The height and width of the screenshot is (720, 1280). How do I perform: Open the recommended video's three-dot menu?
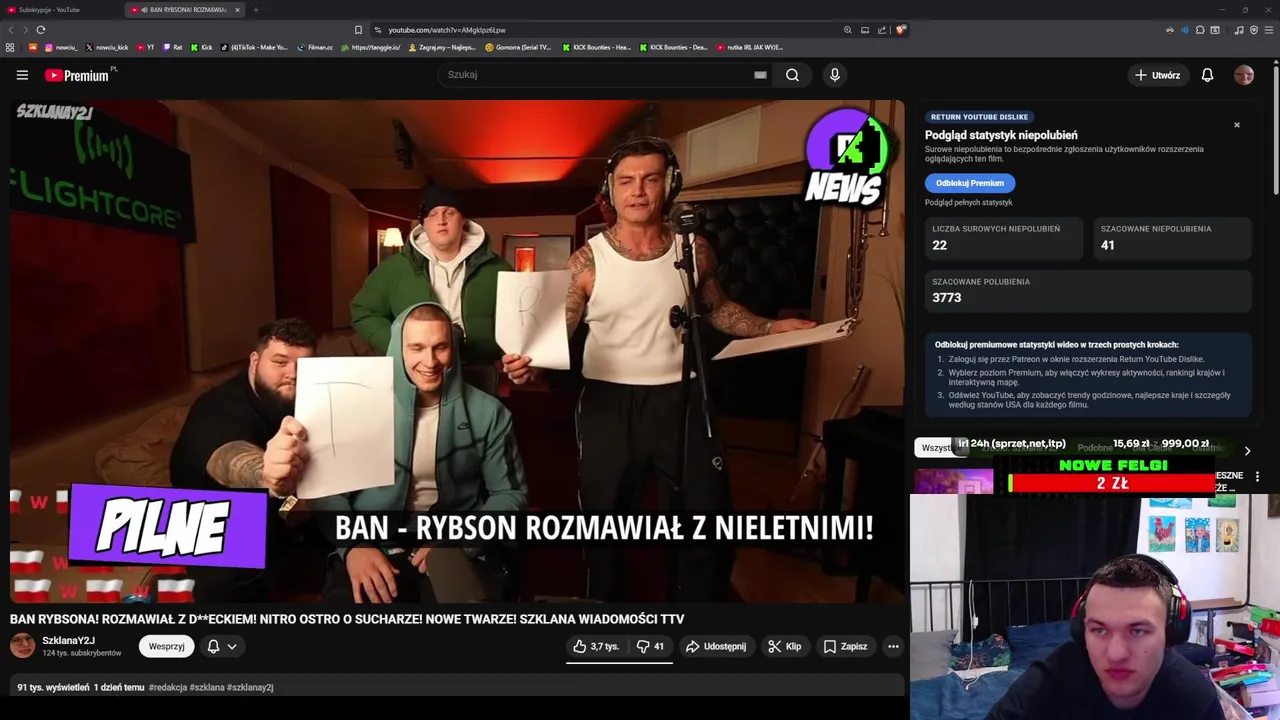[1257, 477]
